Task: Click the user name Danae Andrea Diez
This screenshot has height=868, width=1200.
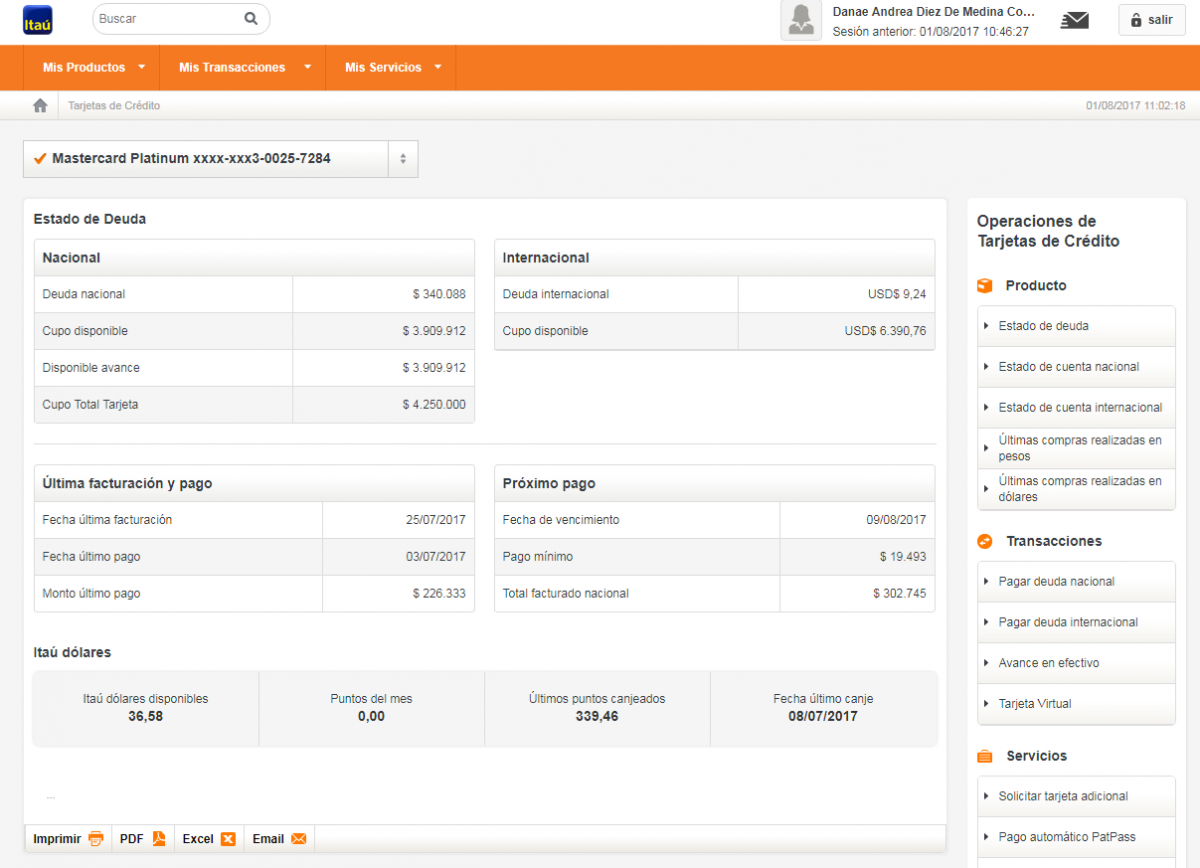Action: point(934,13)
